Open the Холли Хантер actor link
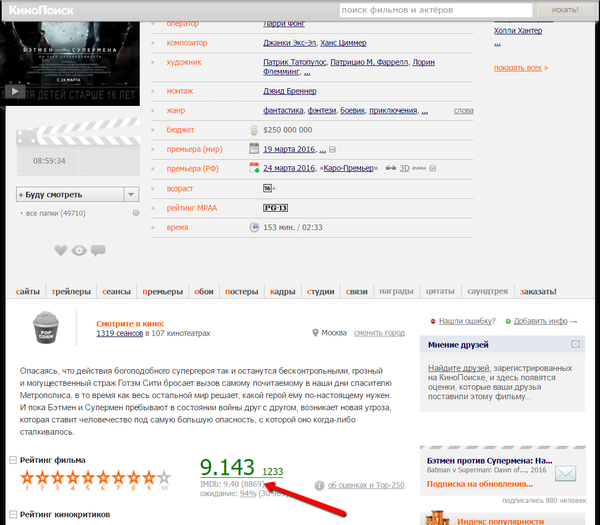Viewport: 600px width, 525px height. point(518,31)
